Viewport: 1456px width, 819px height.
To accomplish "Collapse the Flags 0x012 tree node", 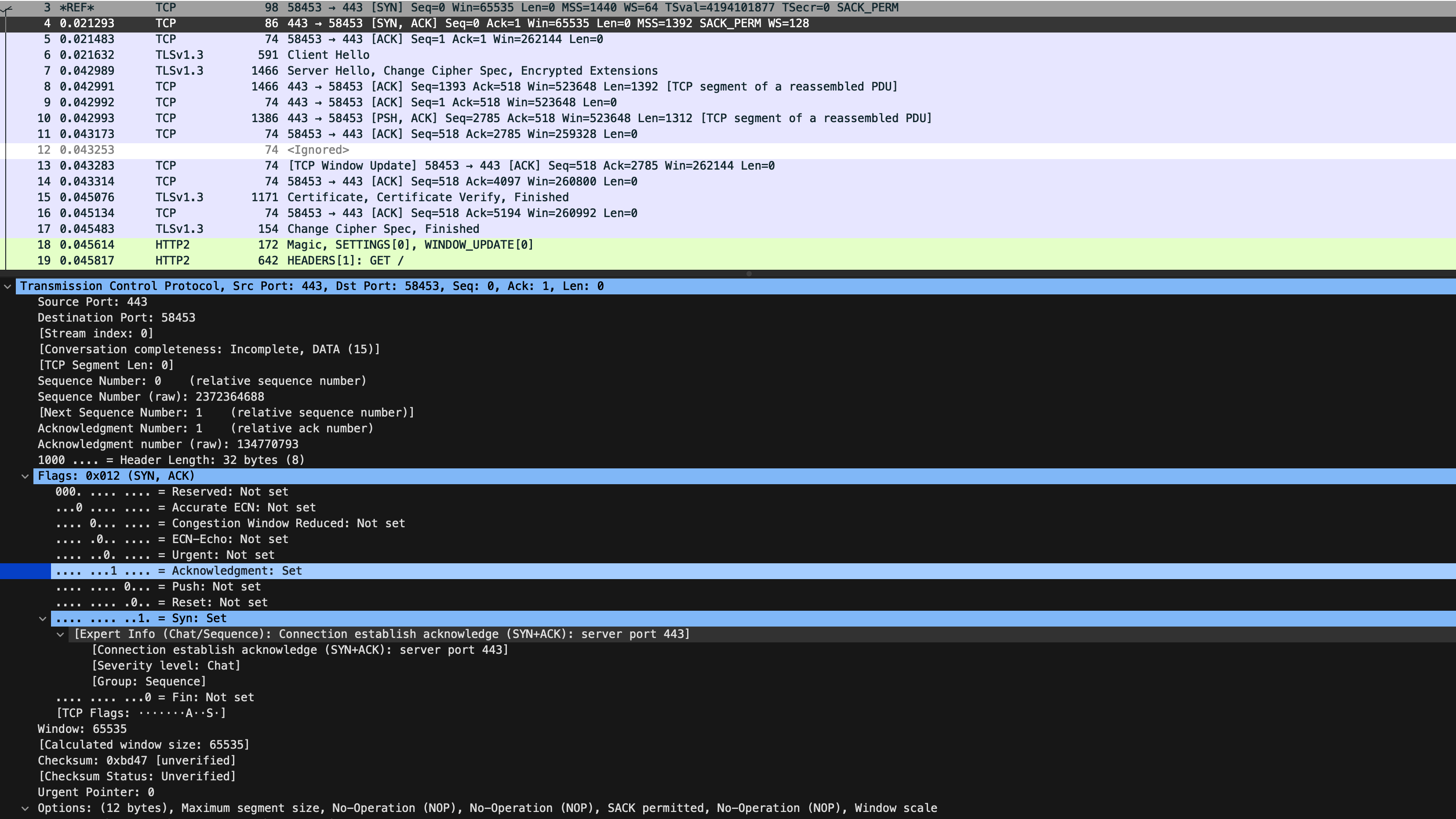I will [x=25, y=476].
